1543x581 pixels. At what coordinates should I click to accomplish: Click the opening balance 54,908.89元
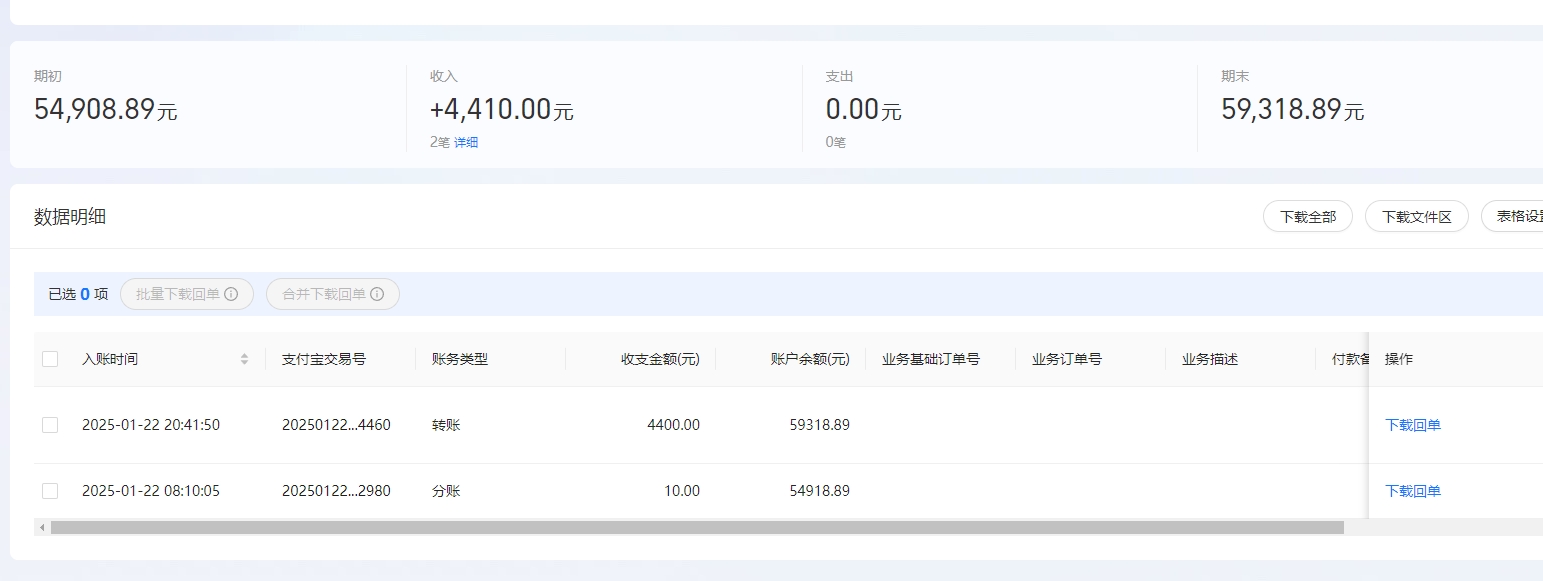pos(106,109)
